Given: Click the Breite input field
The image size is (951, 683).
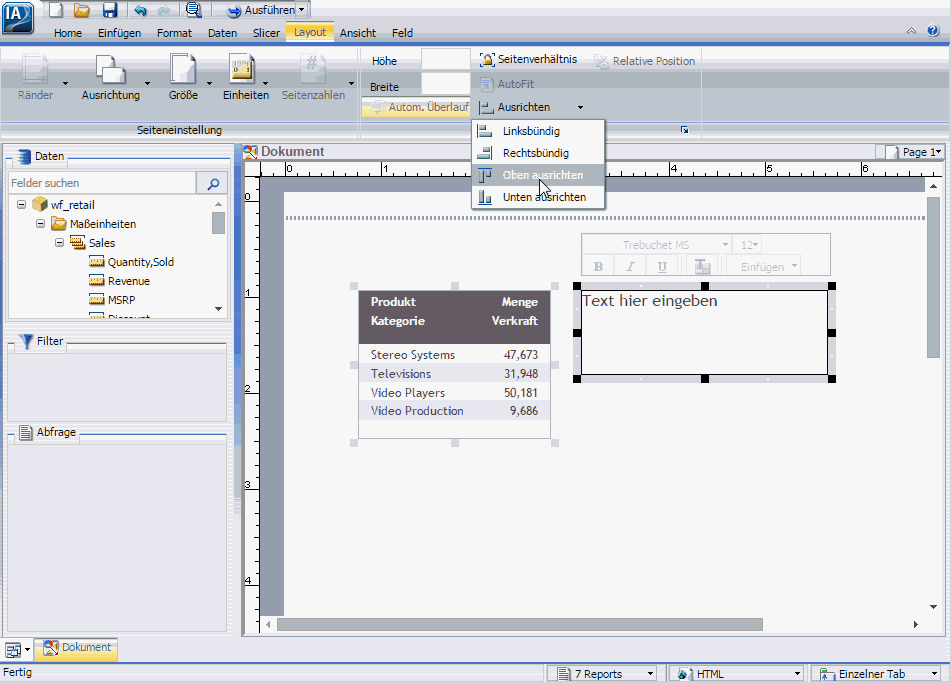Looking at the screenshot, I should coord(446,84).
